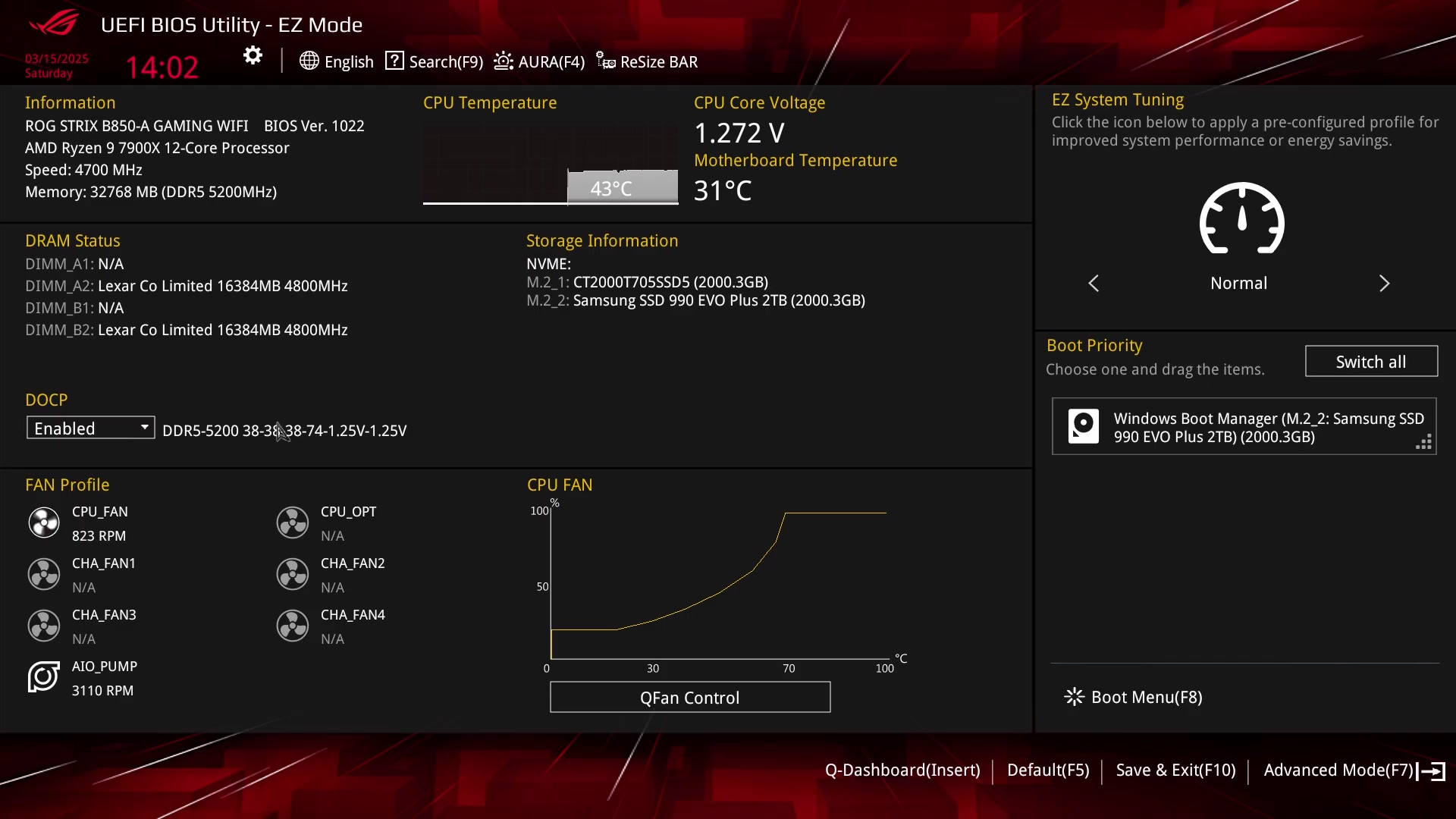Open the settings gear icon

pyautogui.click(x=253, y=55)
